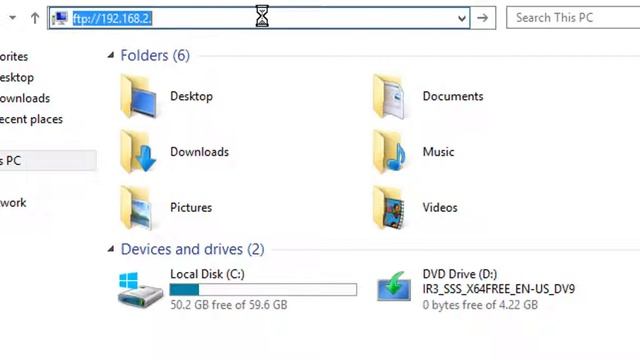640x360 pixels.
Task: Click the Go arrow beside address bar
Action: click(483, 18)
